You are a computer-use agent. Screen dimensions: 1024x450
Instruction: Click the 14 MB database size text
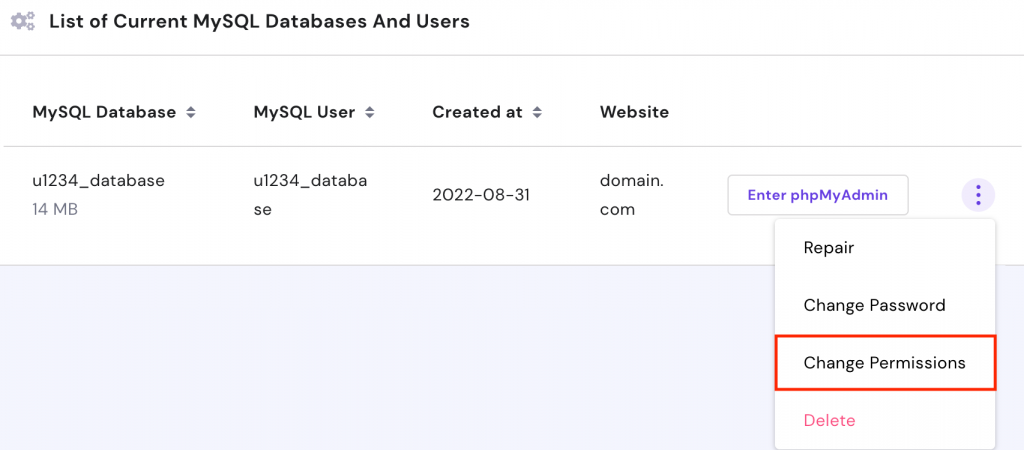(x=55, y=210)
